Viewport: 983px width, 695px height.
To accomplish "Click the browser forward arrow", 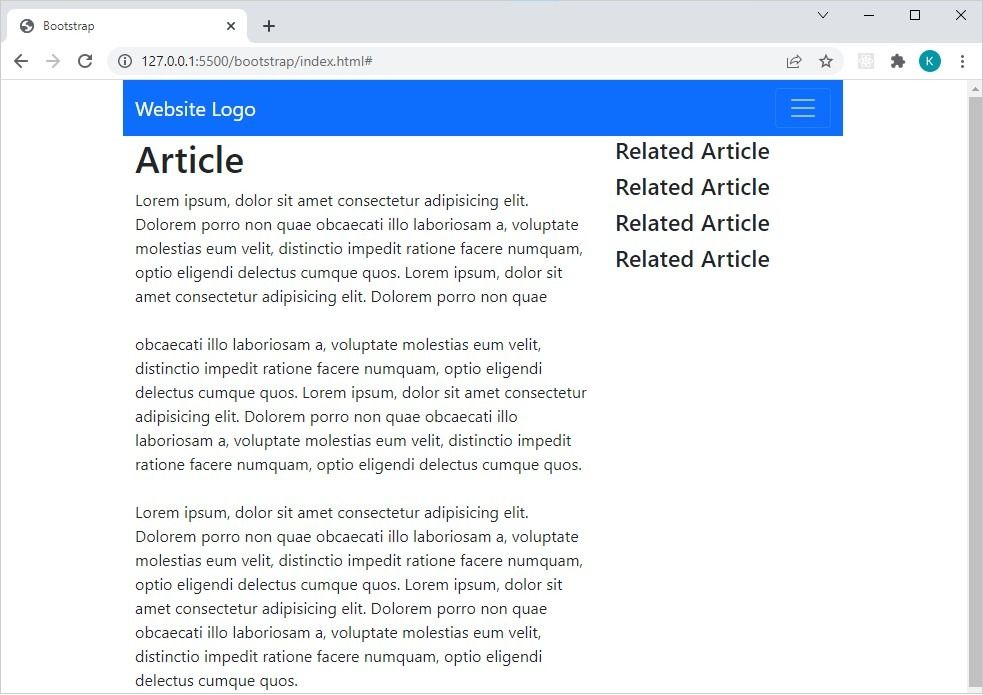I will (53, 61).
